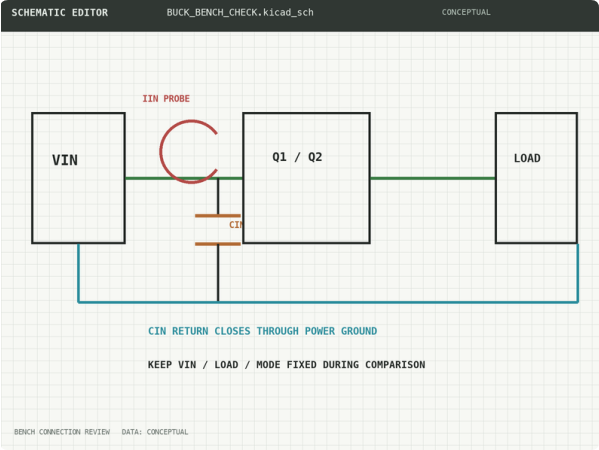Image resolution: width=599 pixels, height=450 pixels.
Task: Click the wire junction above CIN capacitor
Action: (218, 178)
